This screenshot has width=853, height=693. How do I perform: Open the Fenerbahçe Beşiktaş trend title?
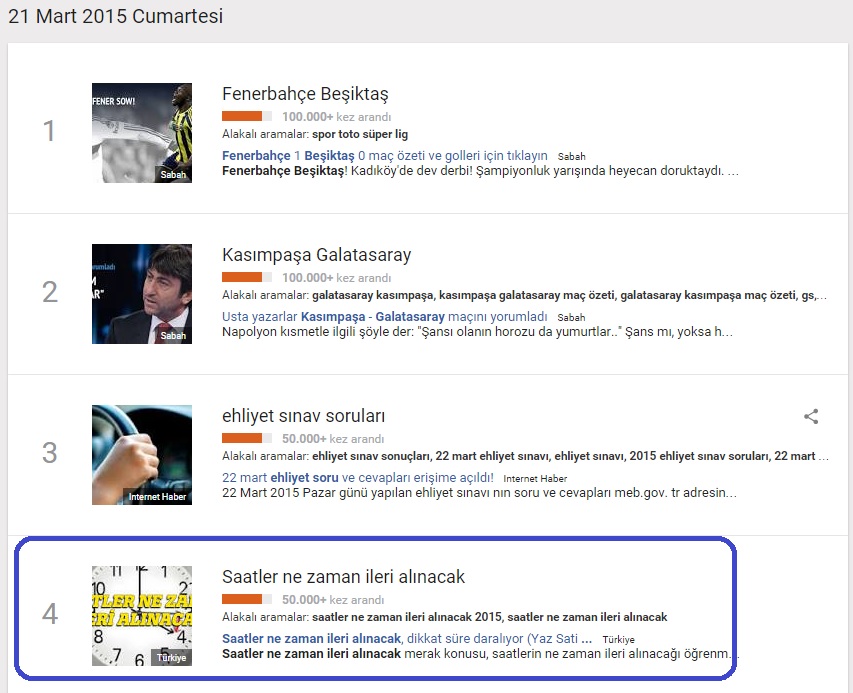(305, 94)
